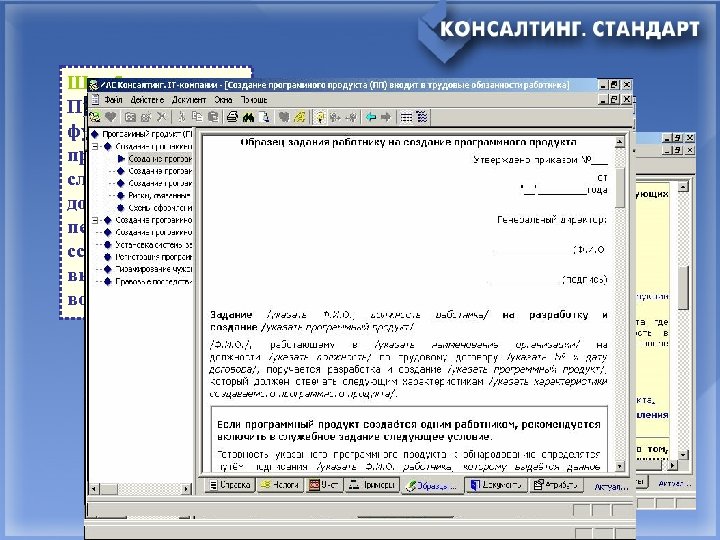Click the first green toolbar icon
This screenshot has width=720, height=540.
pyautogui.click(x=95, y=117)
